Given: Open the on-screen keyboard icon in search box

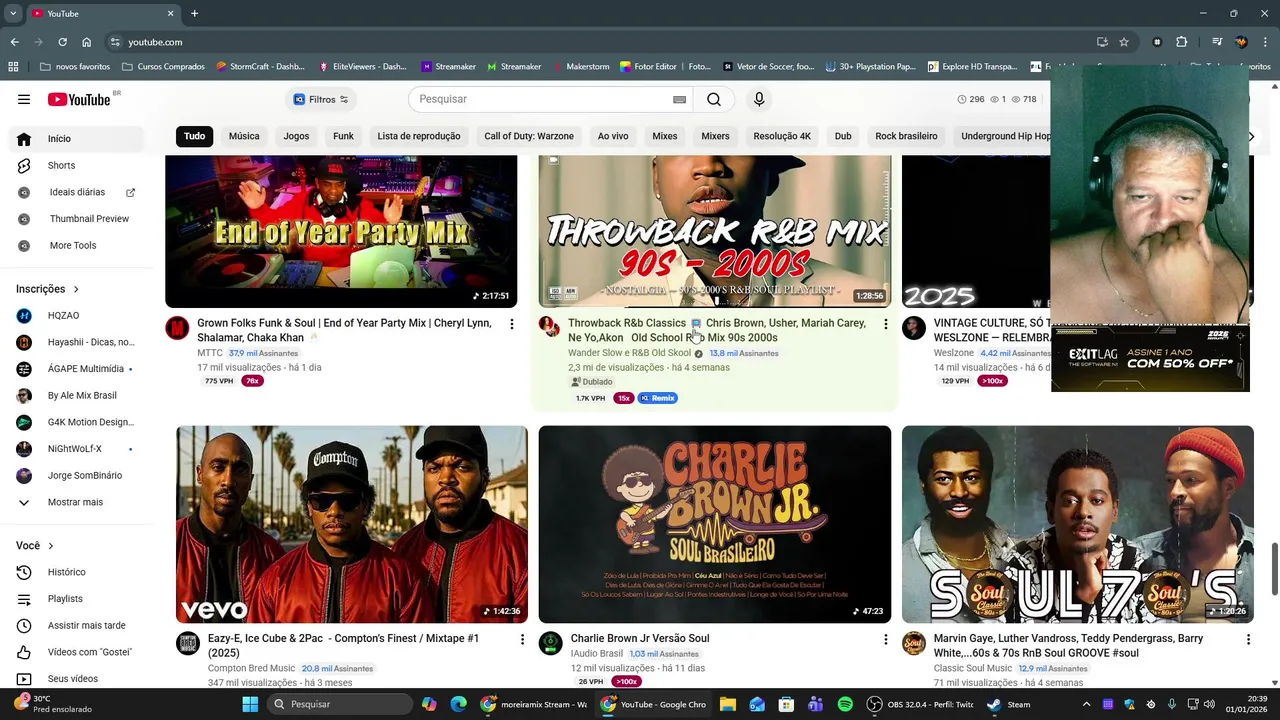Looking at the screenshot, I should [679, 99].
